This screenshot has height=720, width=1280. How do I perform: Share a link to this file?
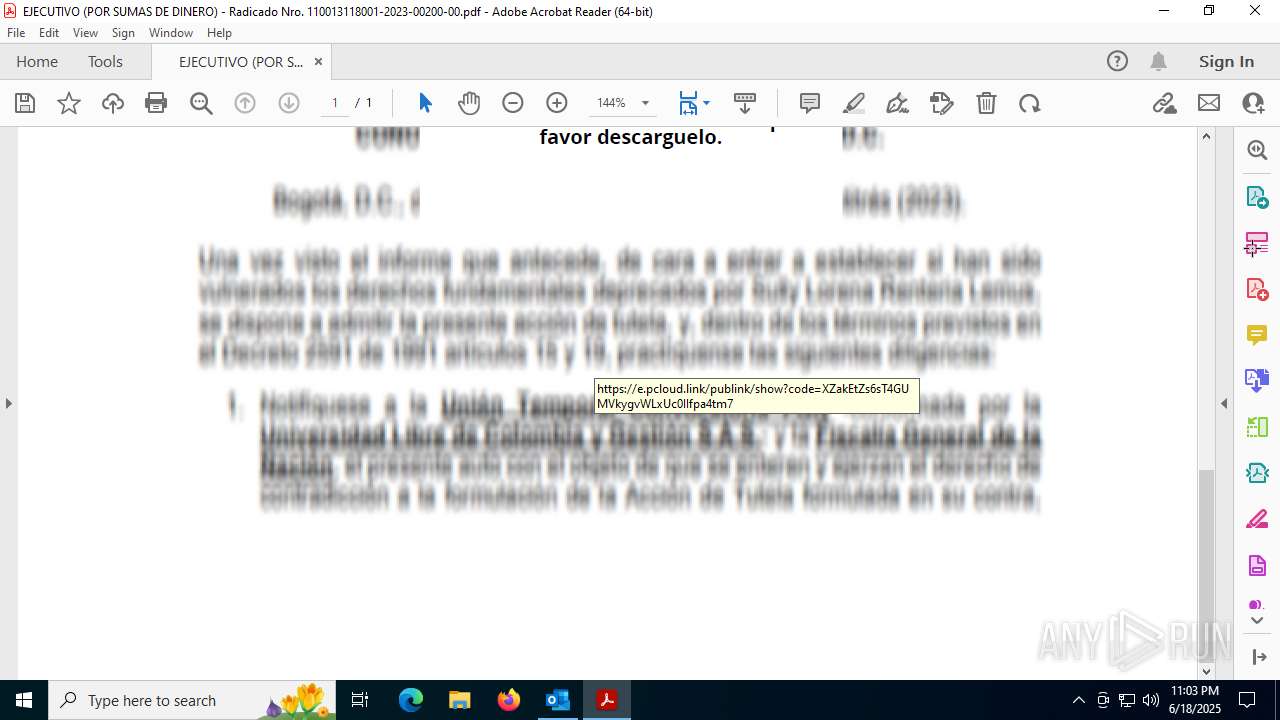pyautogui.click(x=1165, y=103)
